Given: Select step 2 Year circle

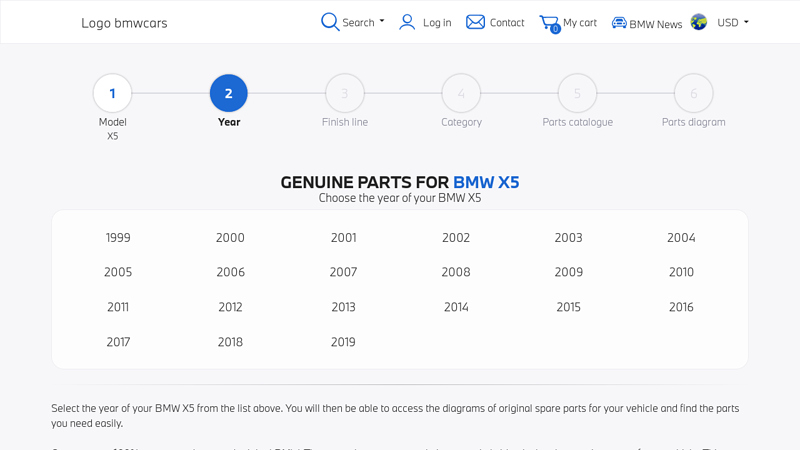Looking at the screenshot, I should pyautogui.click(x=229, y=93).
